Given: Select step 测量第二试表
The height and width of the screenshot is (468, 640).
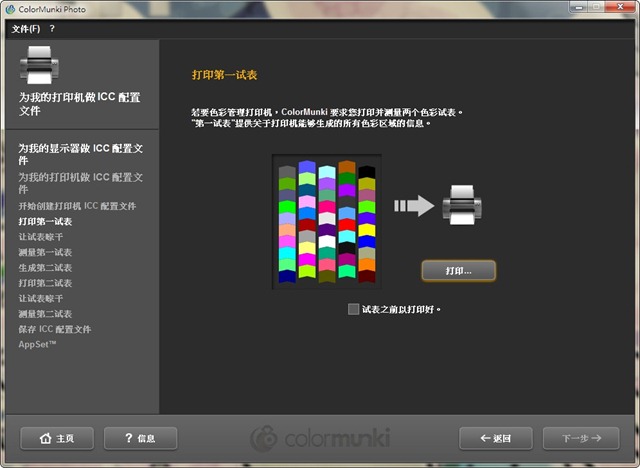Looking at the screenshot, I should coord(45,314).
